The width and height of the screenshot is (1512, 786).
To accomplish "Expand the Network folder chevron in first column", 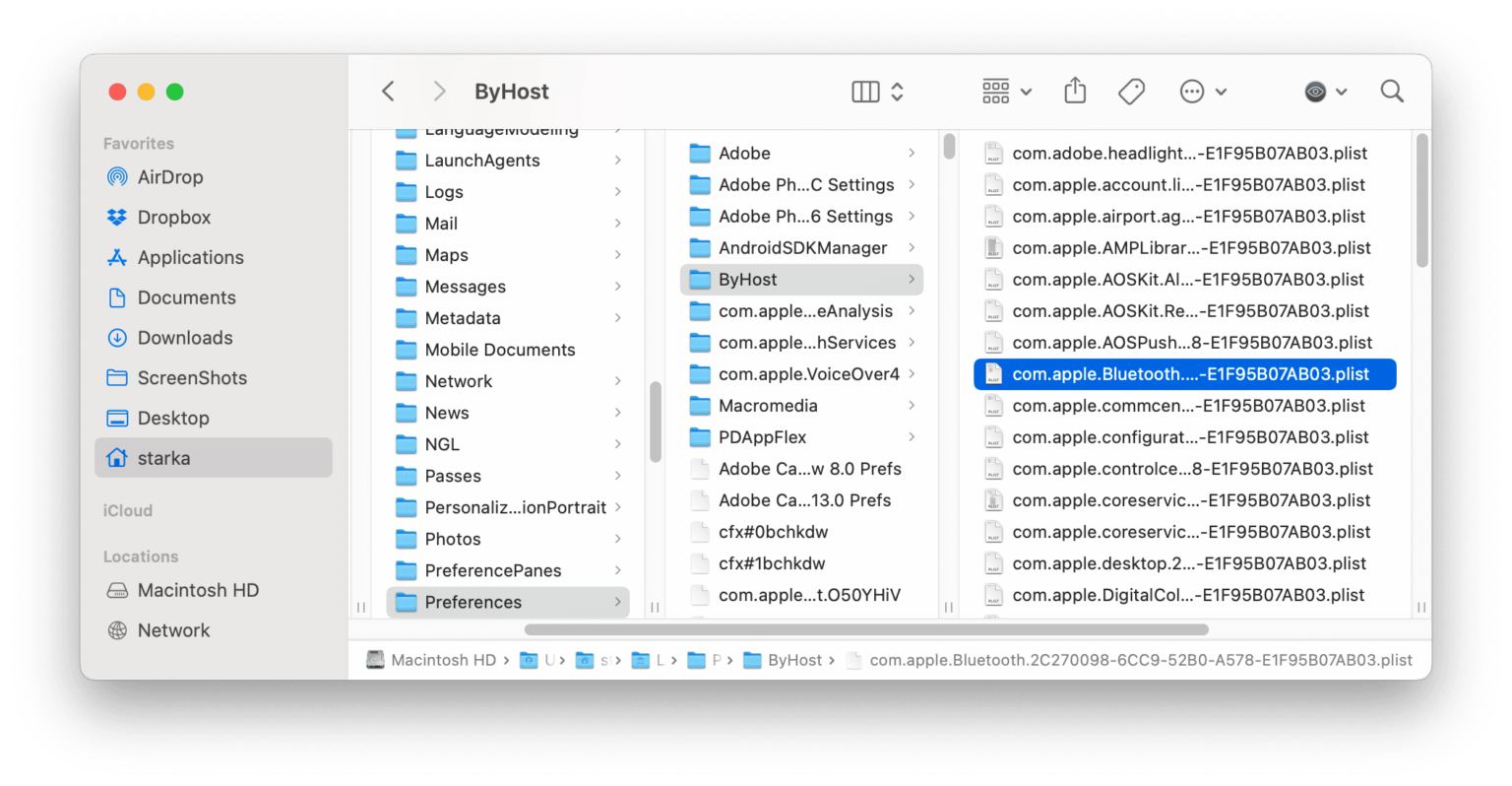I will point(617,381).
